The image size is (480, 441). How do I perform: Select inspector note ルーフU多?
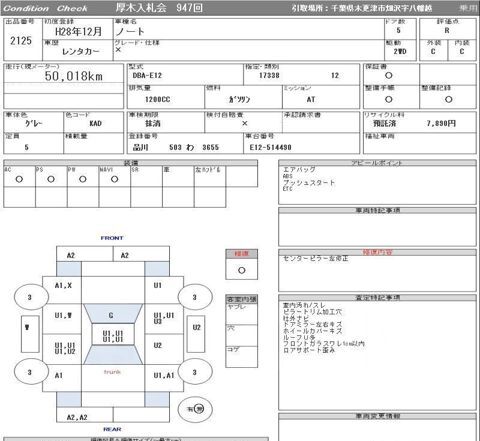click(x=299, y=337)
